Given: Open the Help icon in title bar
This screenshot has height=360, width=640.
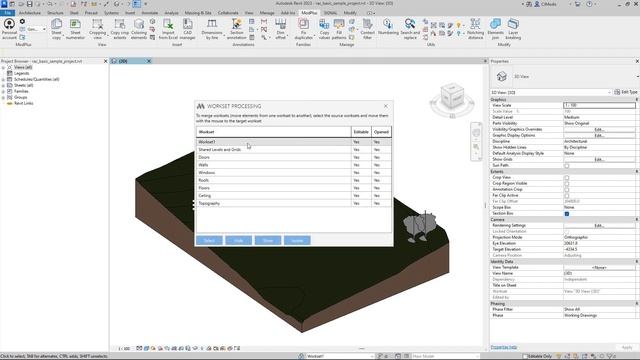Looking at the screenshot, I should (589, 4).
